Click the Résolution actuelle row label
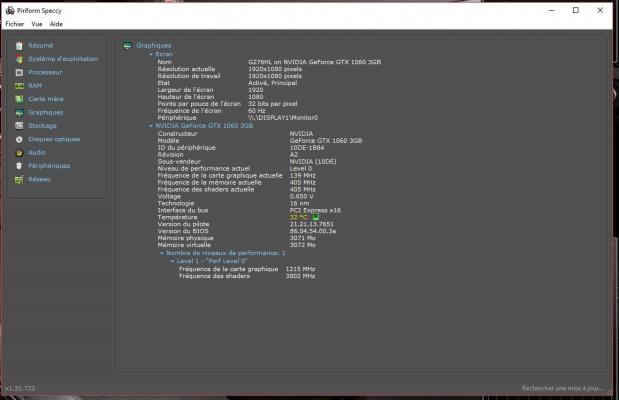Viewport: 619px width, 400px height. click(x=186, y=69)
